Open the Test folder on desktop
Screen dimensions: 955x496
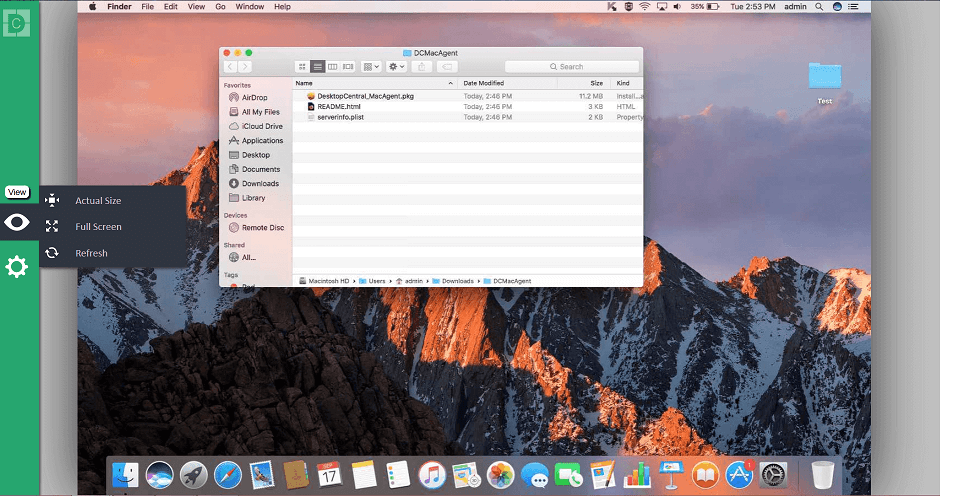(825, 78)
